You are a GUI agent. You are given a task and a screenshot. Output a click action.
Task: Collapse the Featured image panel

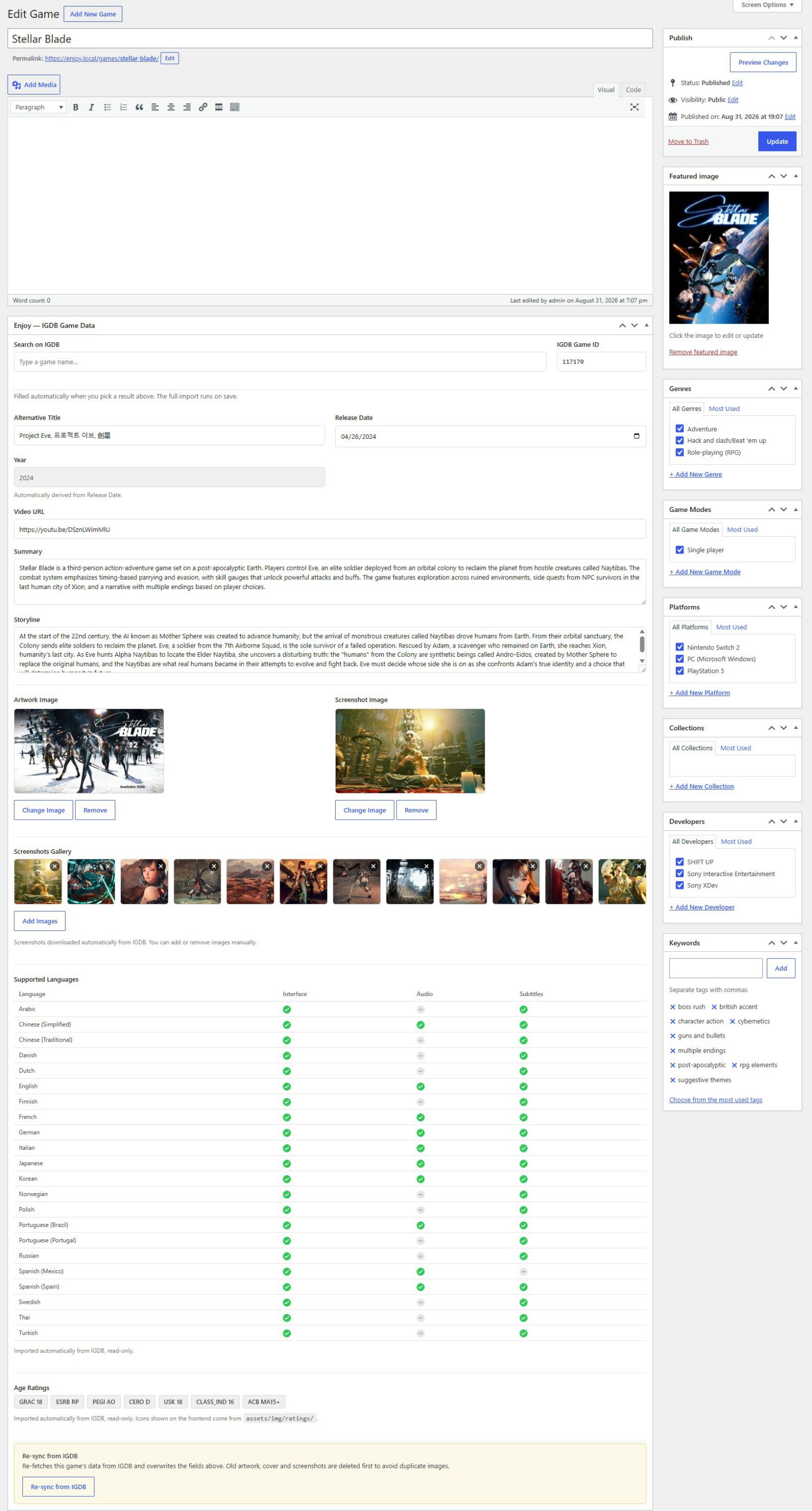click(x=796, y=177)
